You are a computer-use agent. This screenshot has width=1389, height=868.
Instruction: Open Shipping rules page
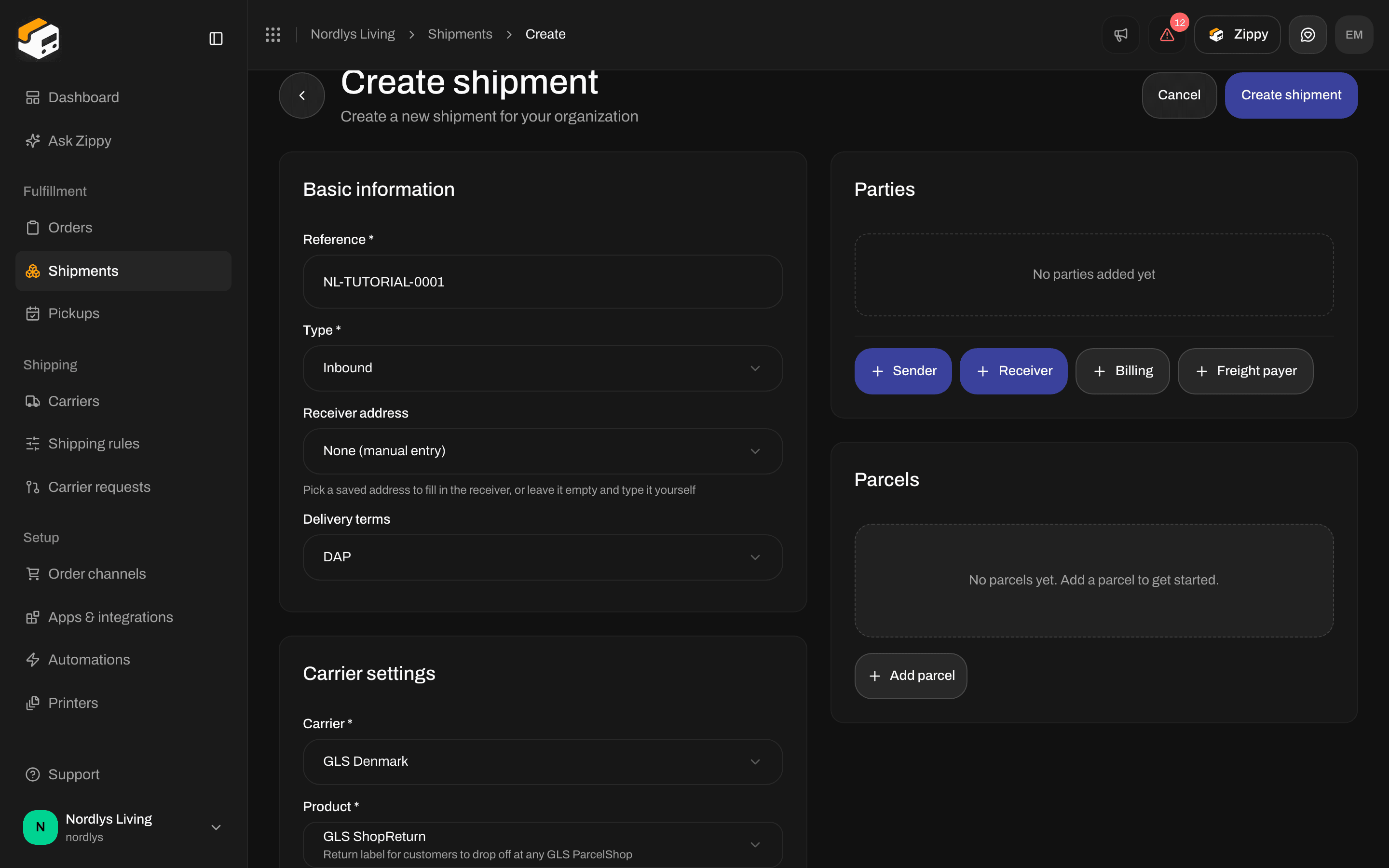pos(123,444)
